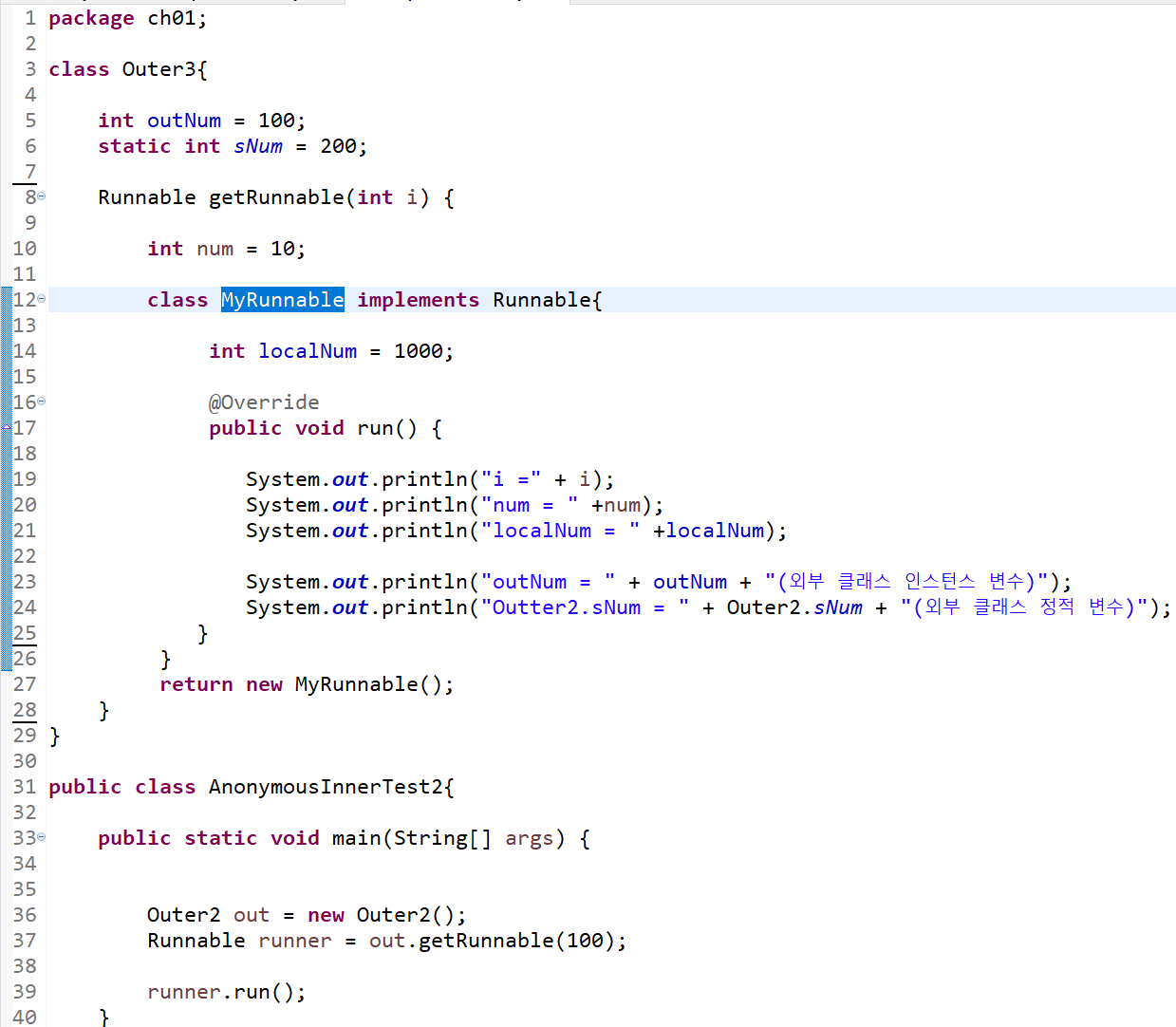Viewport: 1176px width, 1027px height.
Task: Click the string "Outter2.sNum = " on line 24
Action: 585,607
